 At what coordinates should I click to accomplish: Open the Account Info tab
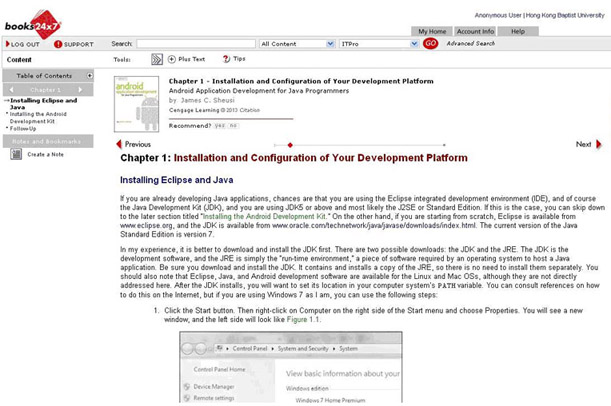[x=475, y=31]
